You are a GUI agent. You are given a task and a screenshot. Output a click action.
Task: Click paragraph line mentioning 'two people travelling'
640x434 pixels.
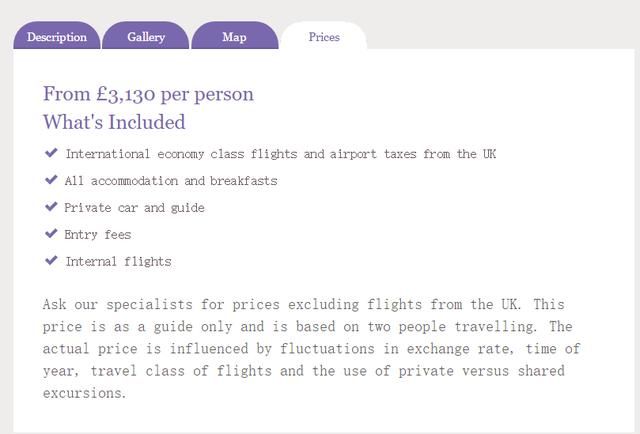308,327
